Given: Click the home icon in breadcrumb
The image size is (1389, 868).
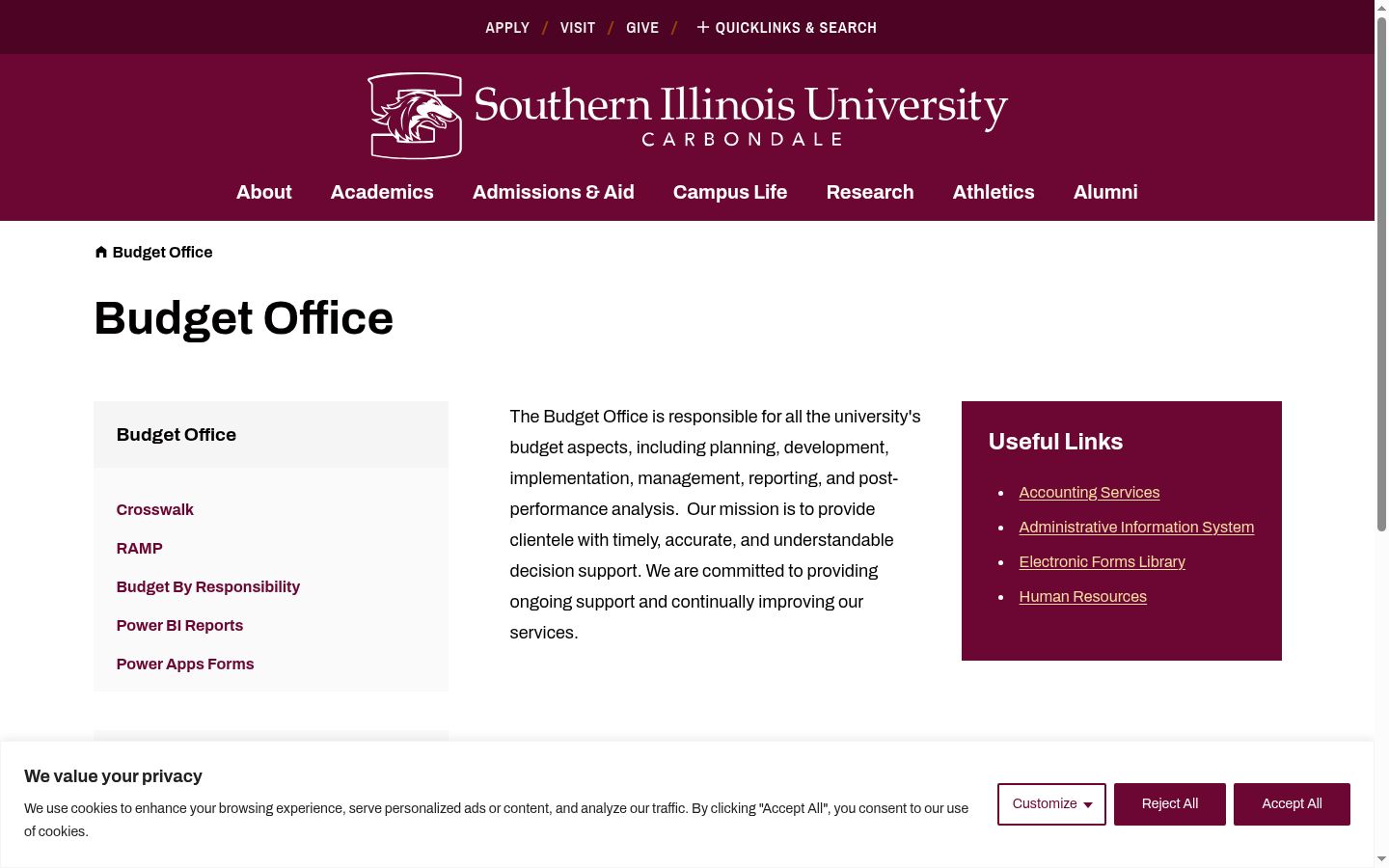Looking at the screenshot, I should tap(101, 252).
